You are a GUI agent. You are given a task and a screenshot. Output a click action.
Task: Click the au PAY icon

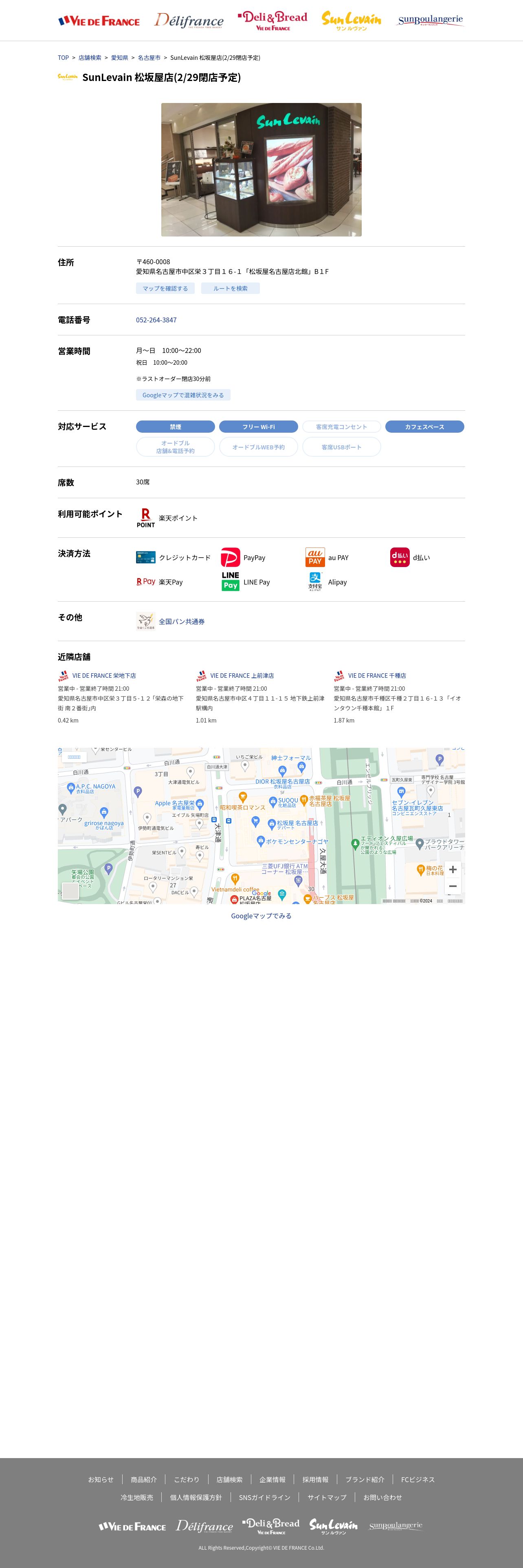coord(315,558)
